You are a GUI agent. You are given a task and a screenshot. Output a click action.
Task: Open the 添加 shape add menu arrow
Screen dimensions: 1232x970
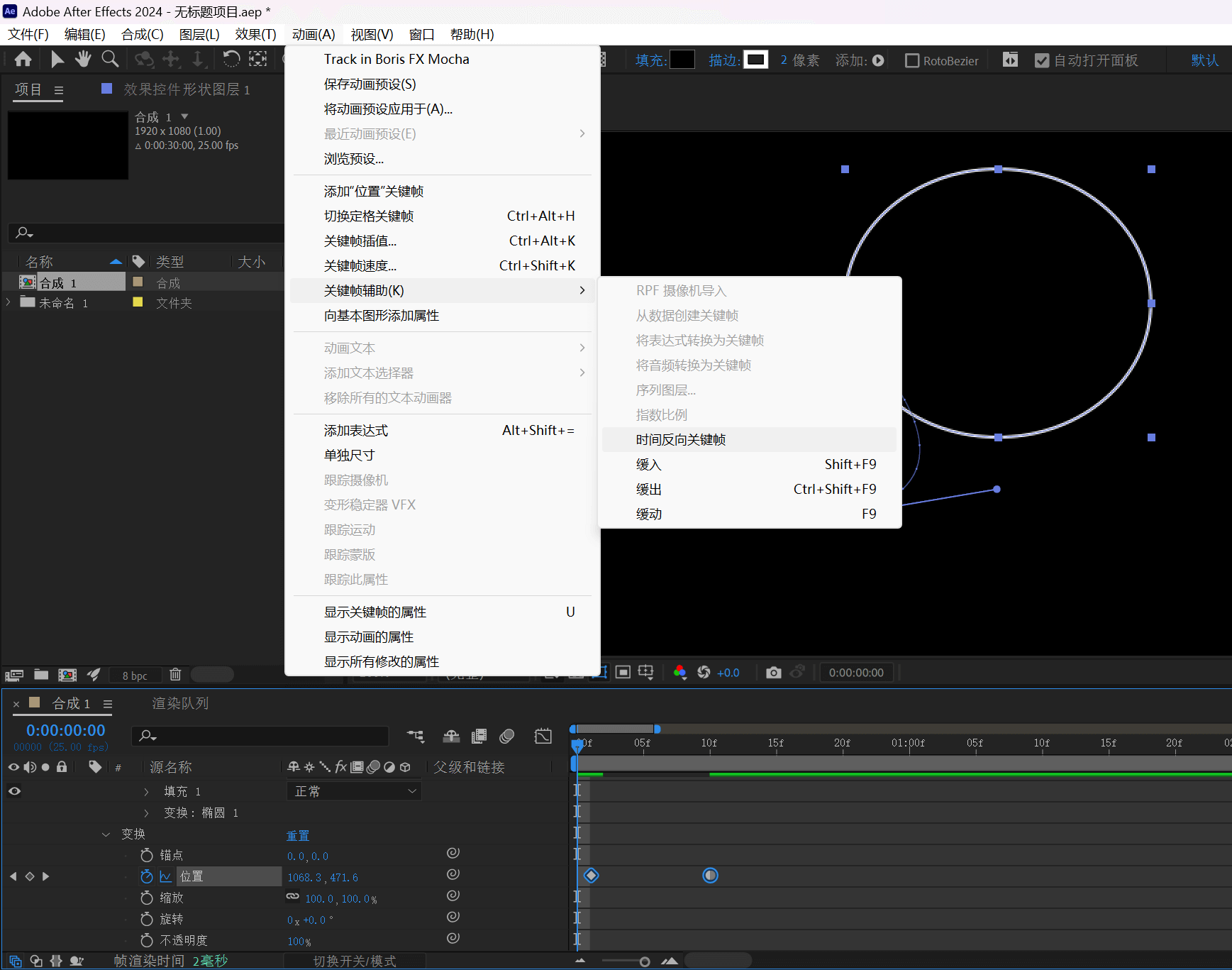[878, 61]
